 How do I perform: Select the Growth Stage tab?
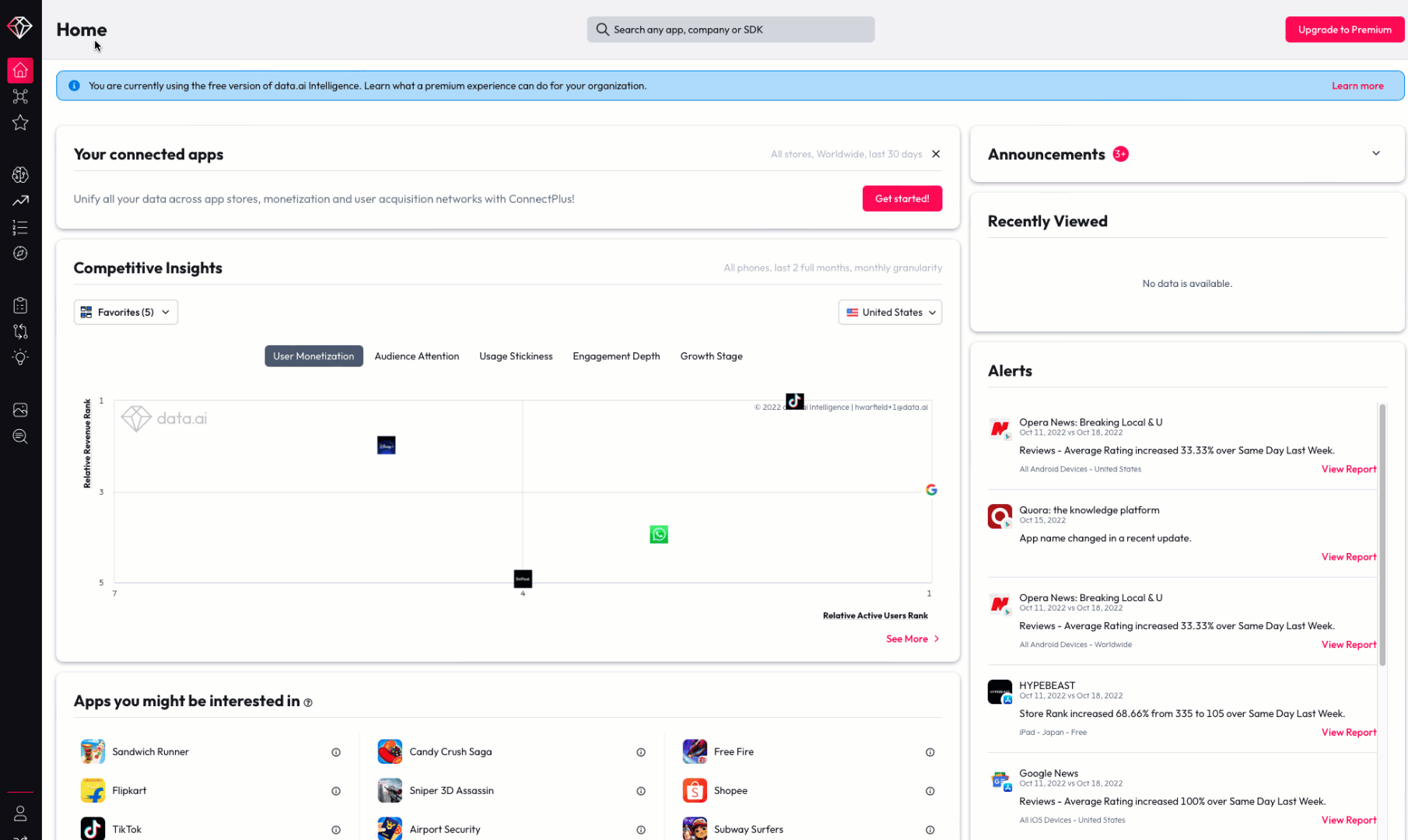(x=711, y=356)
